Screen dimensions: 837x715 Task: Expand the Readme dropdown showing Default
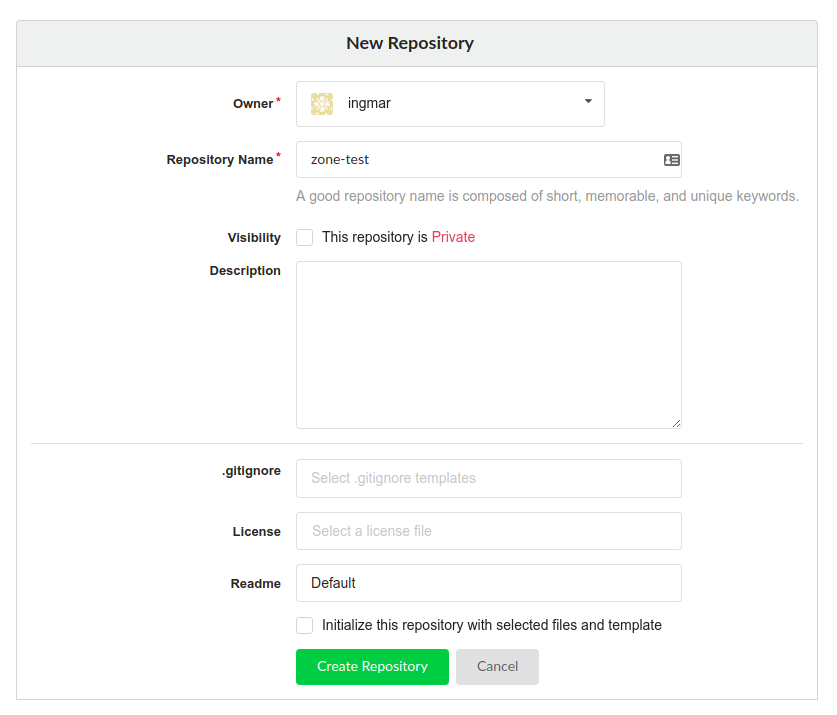(x=488, y=583)
